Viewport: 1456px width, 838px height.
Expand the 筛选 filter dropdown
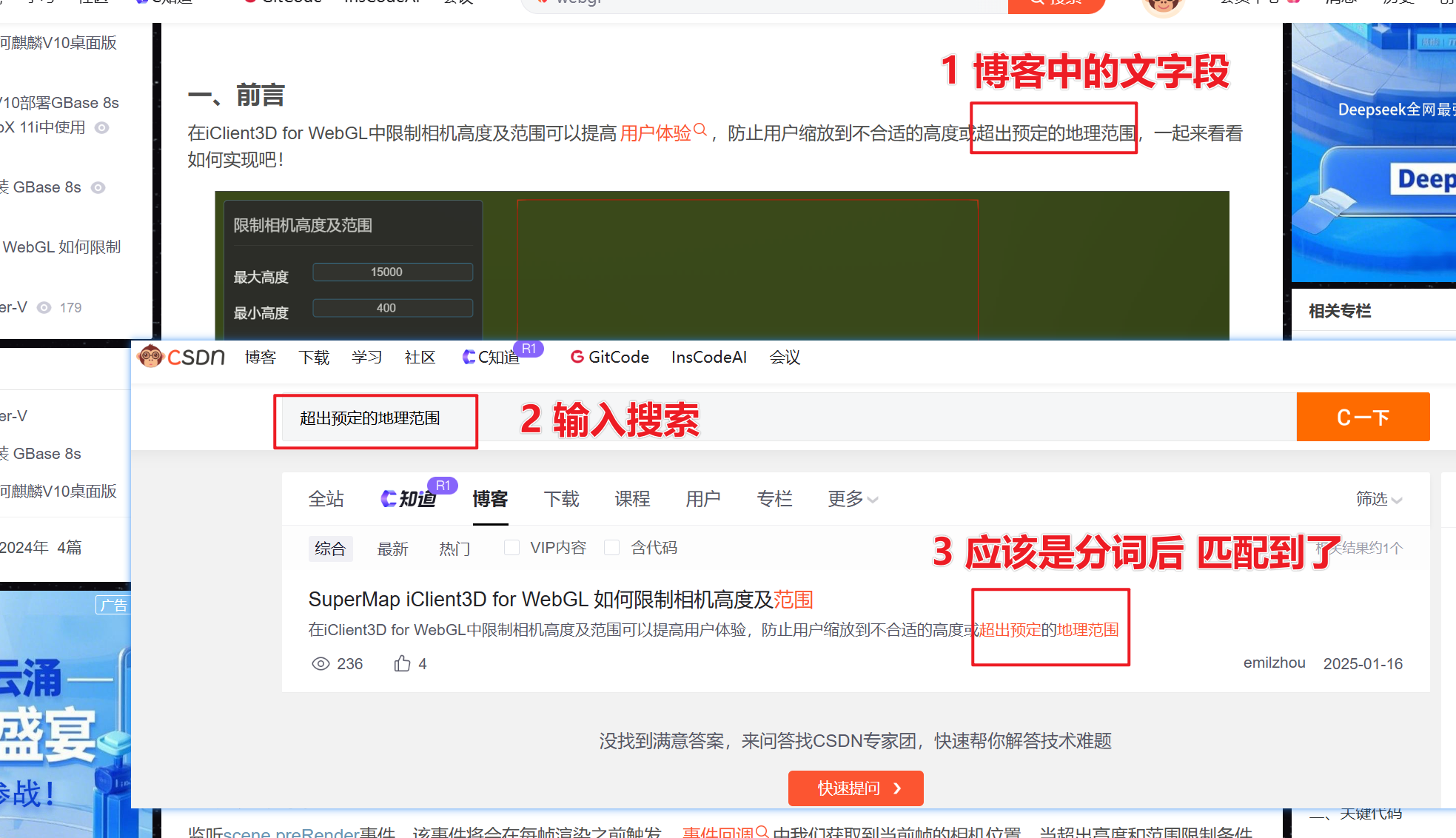pos(1379,499)
